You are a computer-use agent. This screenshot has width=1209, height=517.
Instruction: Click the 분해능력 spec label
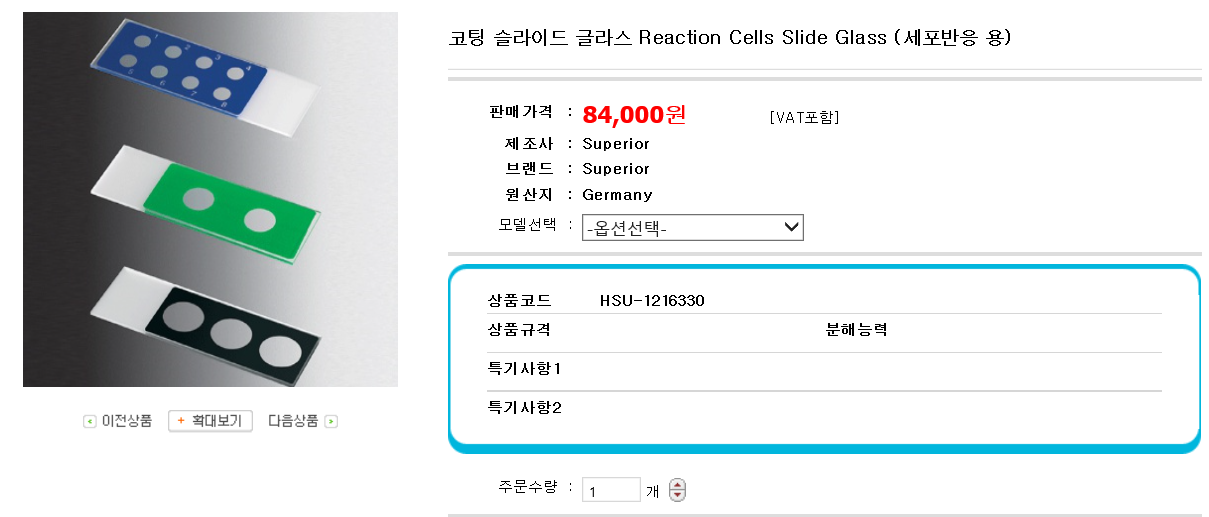[x=857, y=330]
